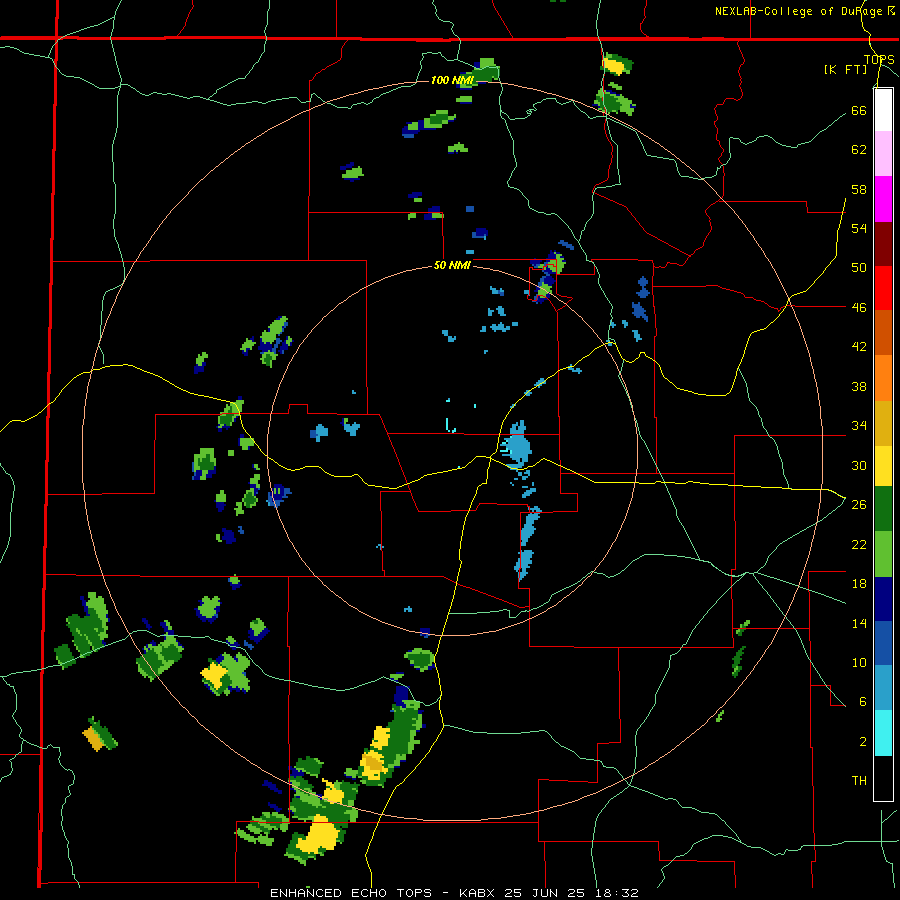The width and height of the screenshot is (900, 900).
Task: Click the cyan legend swatch
Action: coord(883,733)
